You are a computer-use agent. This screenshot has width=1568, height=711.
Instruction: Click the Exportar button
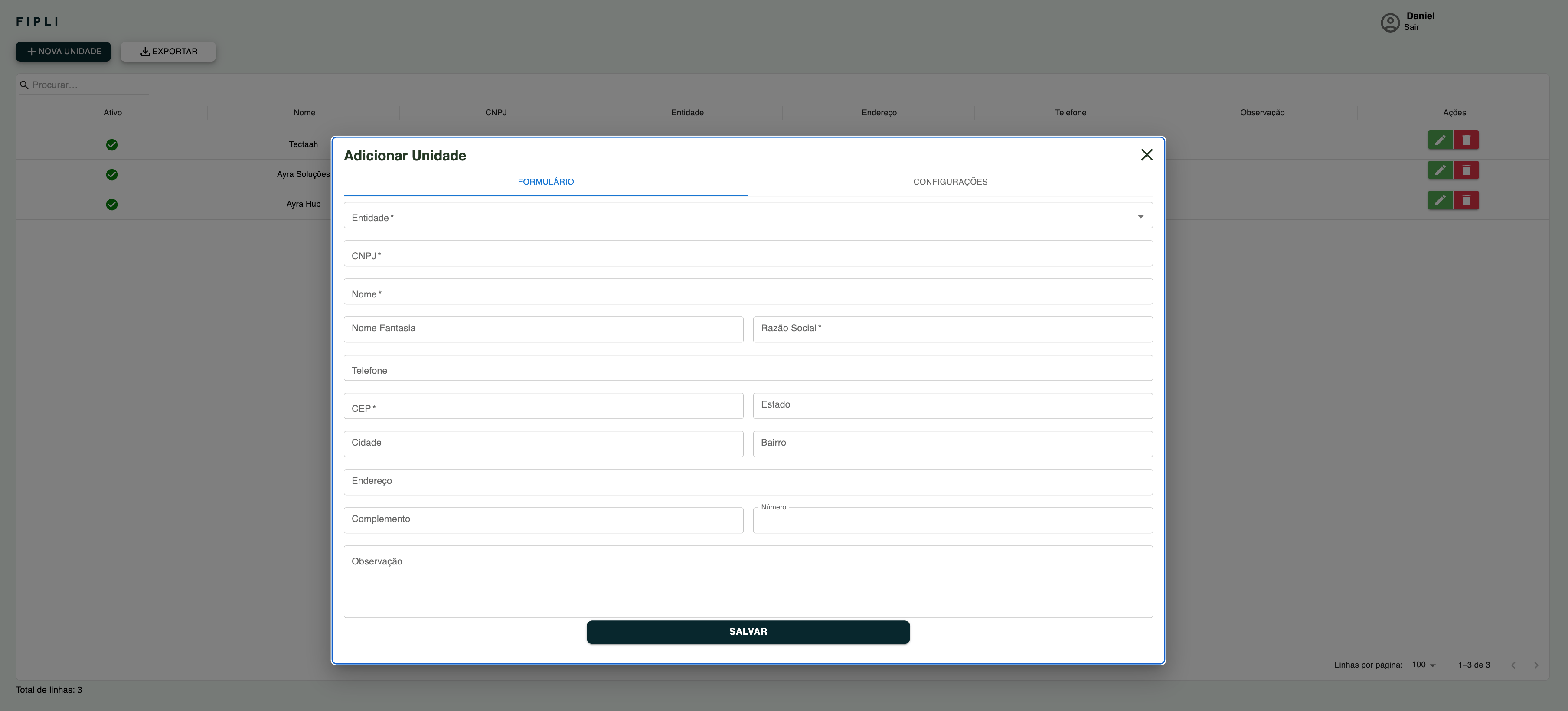(x=168, y=52)
